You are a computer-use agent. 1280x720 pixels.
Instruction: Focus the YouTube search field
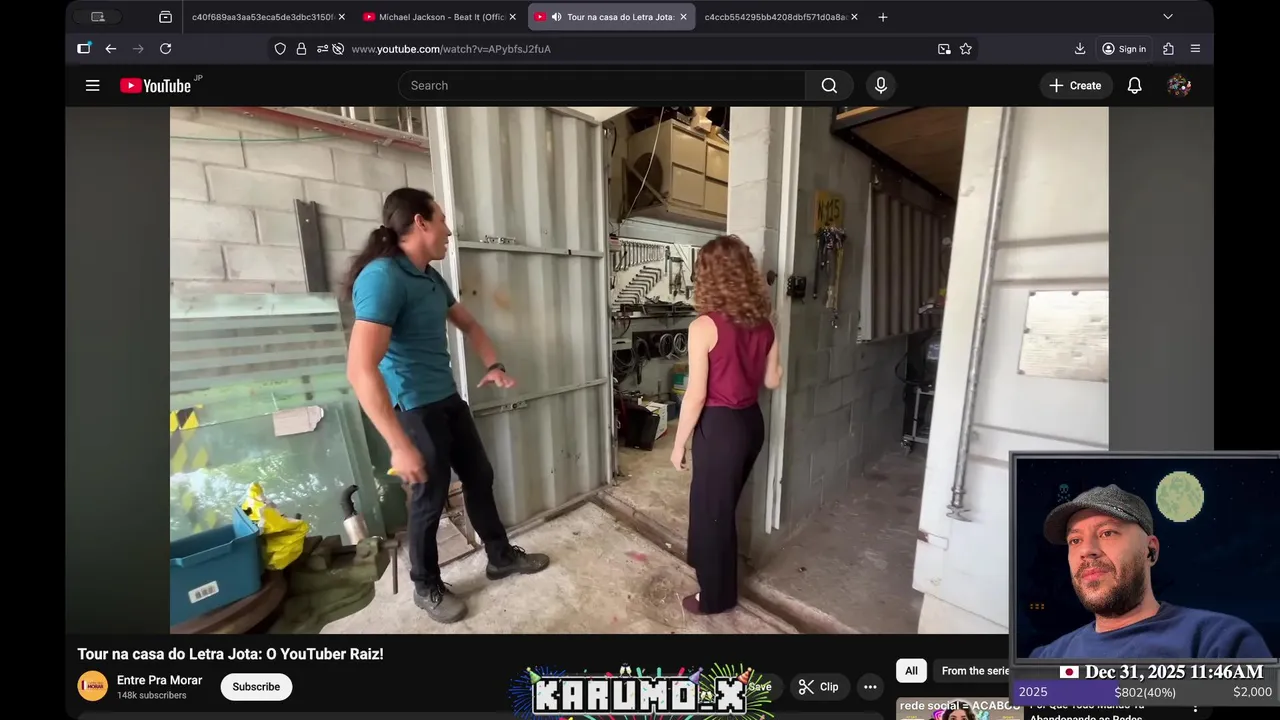click(x=602, y=86)
